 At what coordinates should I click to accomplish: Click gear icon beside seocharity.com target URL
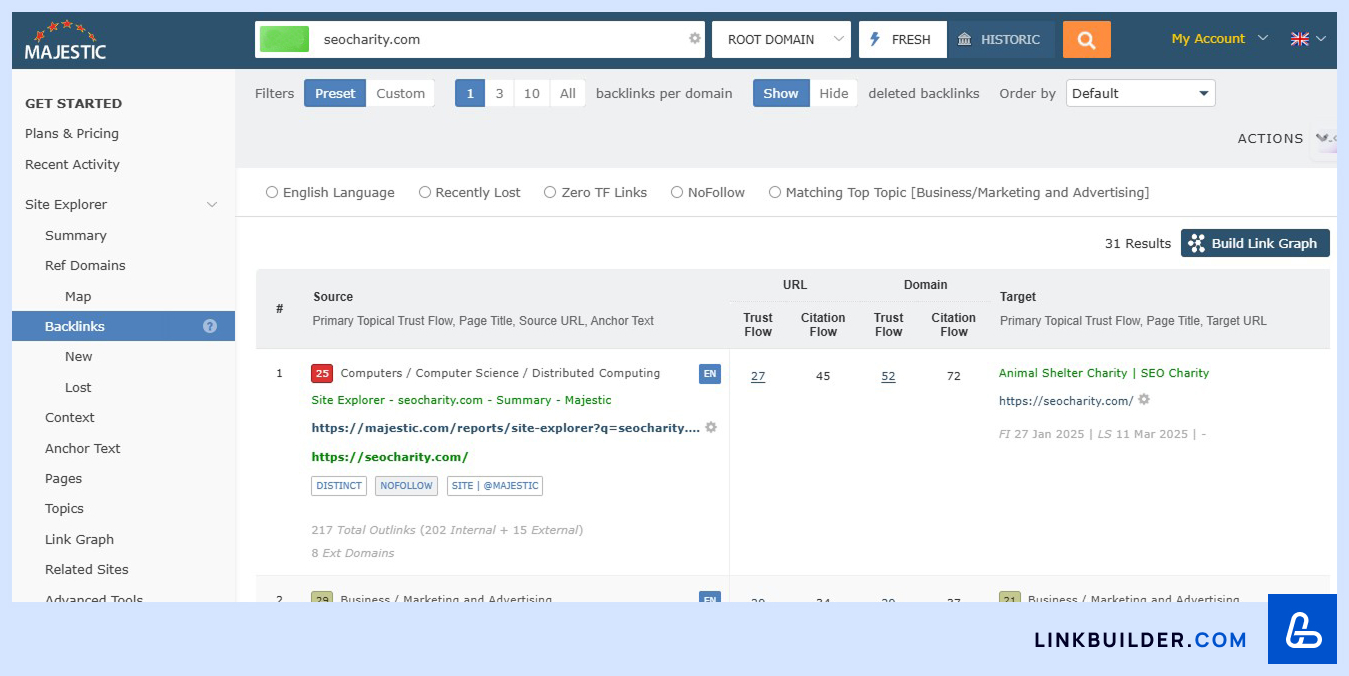pos(1144,400)
